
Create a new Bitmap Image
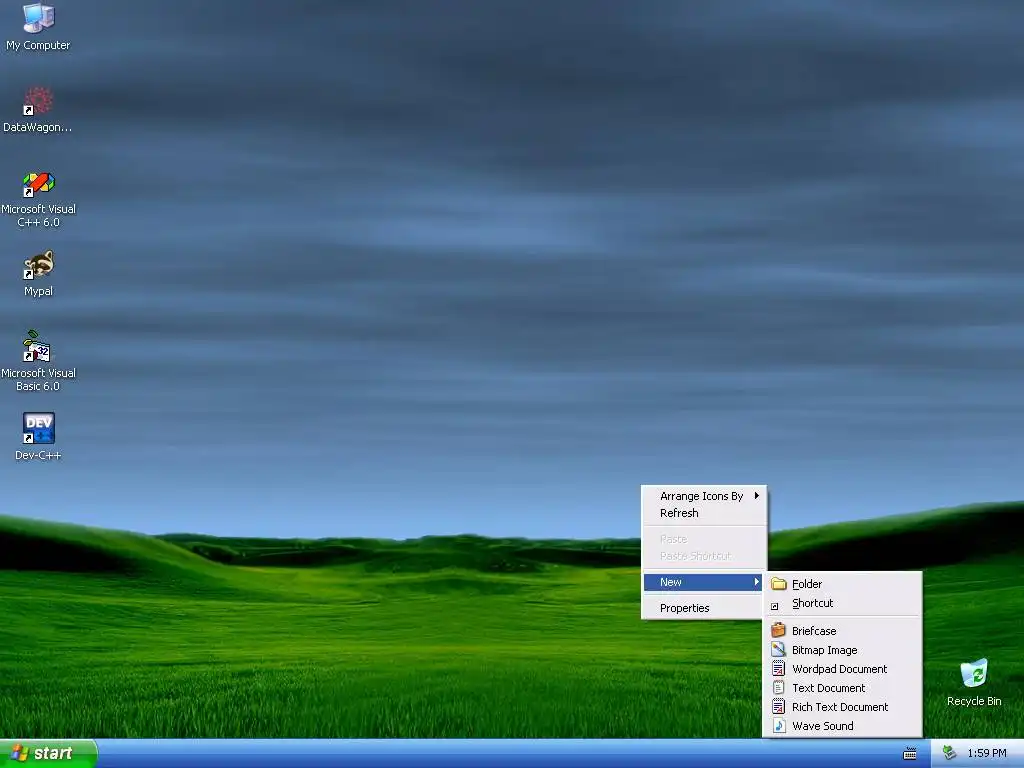tap(842, 650)
